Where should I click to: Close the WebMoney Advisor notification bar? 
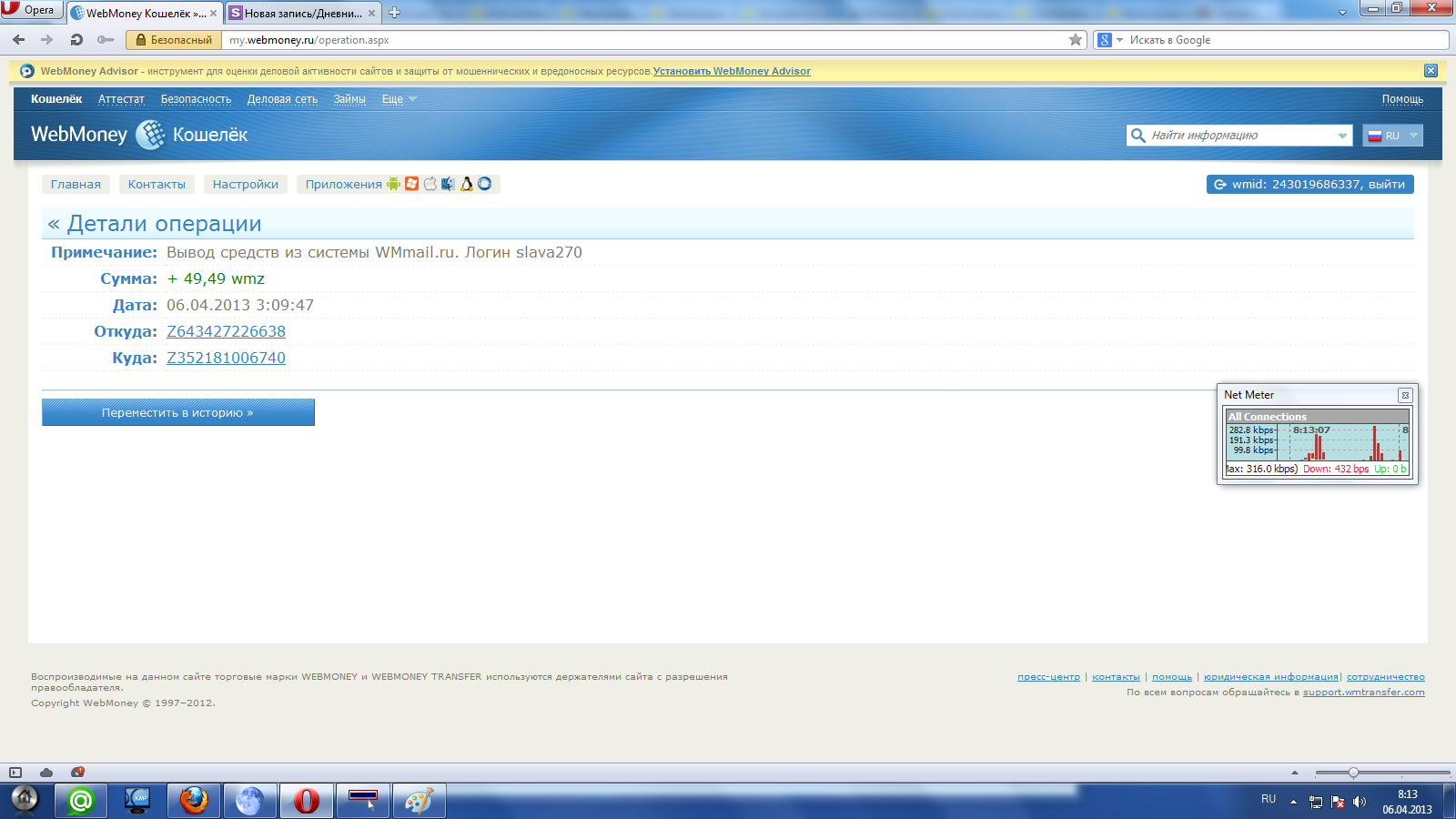click(1431, 71)
